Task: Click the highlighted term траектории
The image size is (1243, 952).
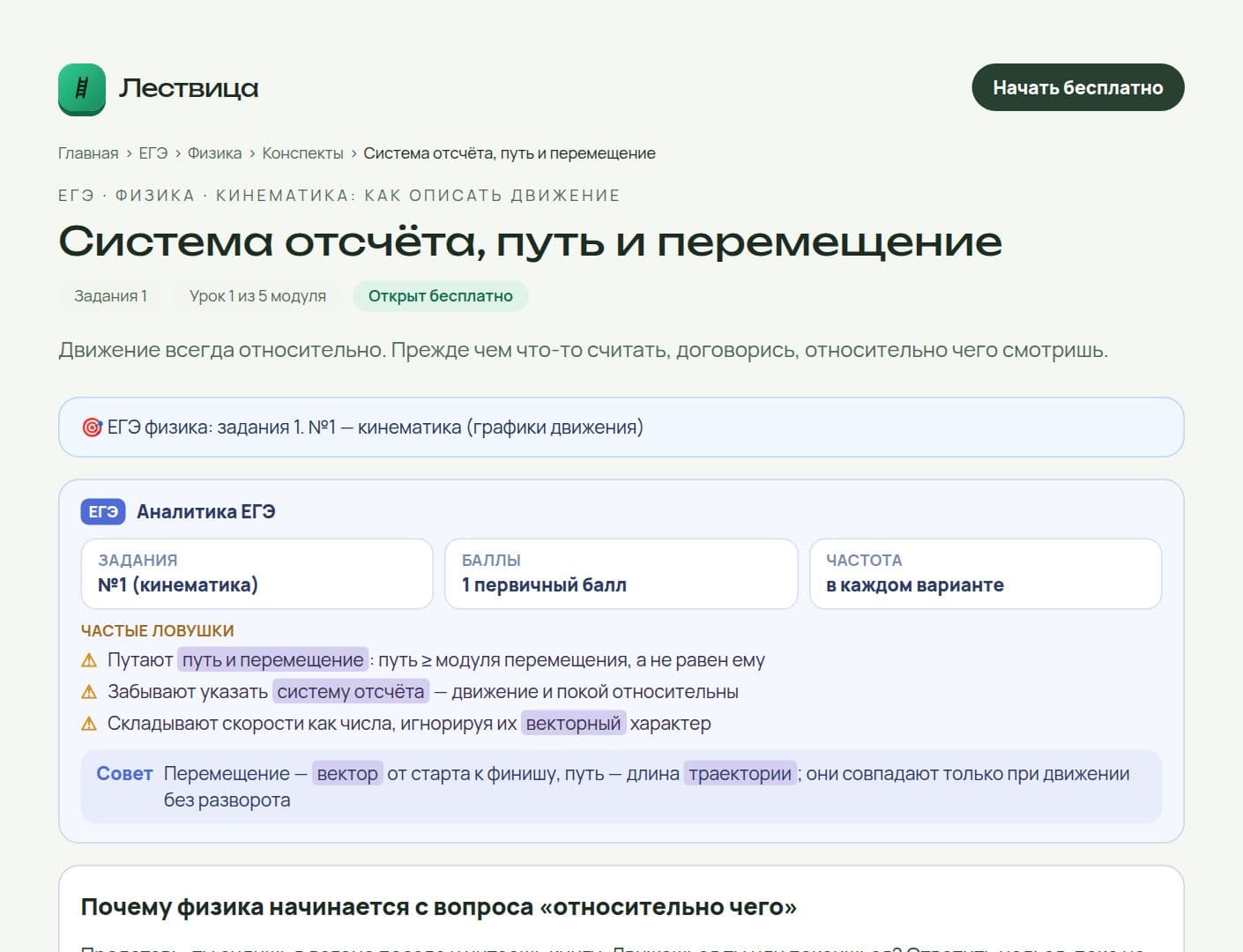Action: click(741, 774)
